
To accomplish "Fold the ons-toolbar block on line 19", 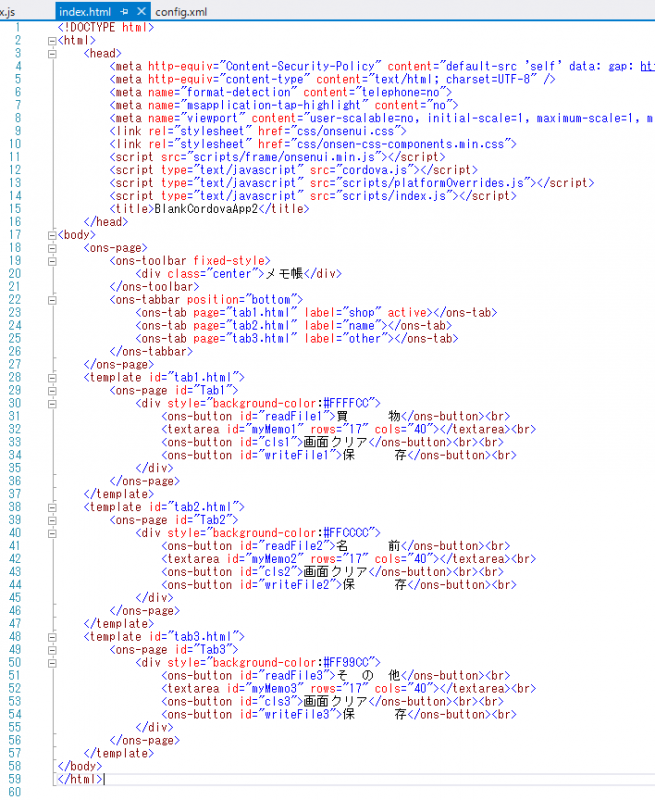I will (x=51, y=261).
